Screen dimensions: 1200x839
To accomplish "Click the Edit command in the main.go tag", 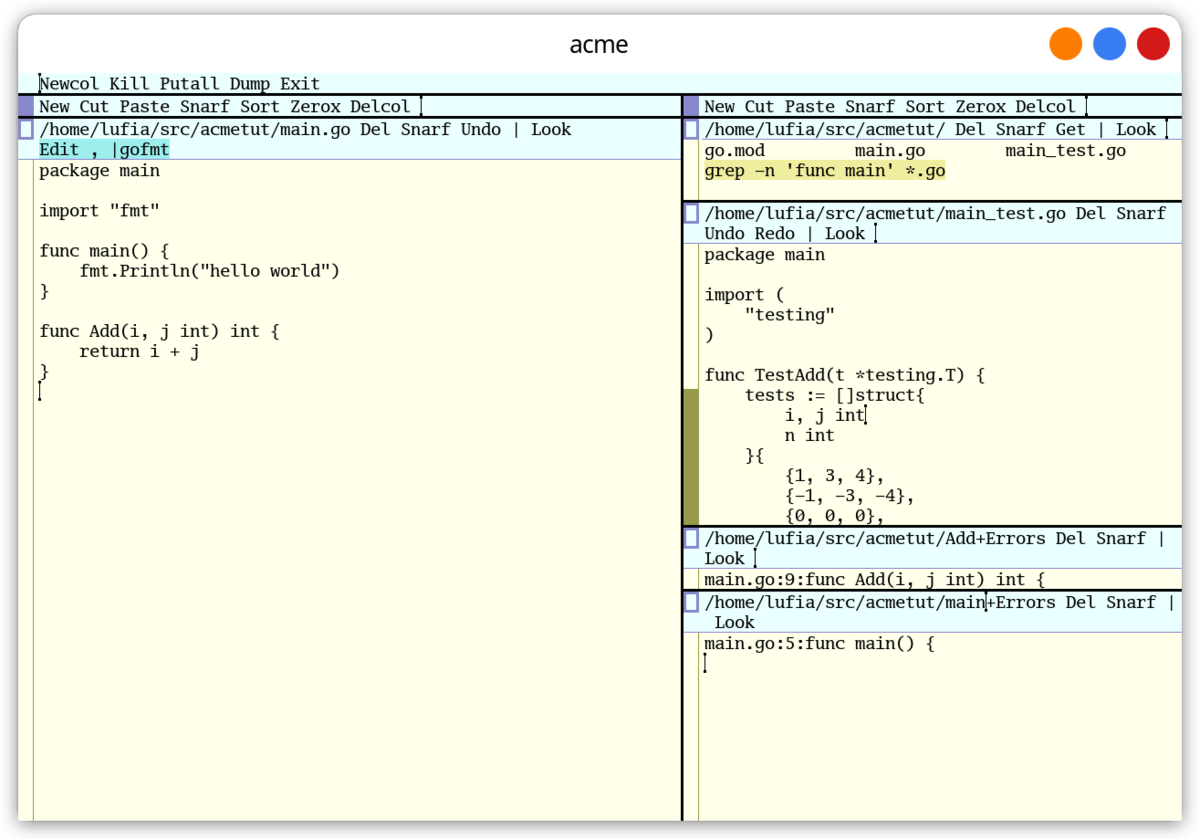I will point(59,150).
